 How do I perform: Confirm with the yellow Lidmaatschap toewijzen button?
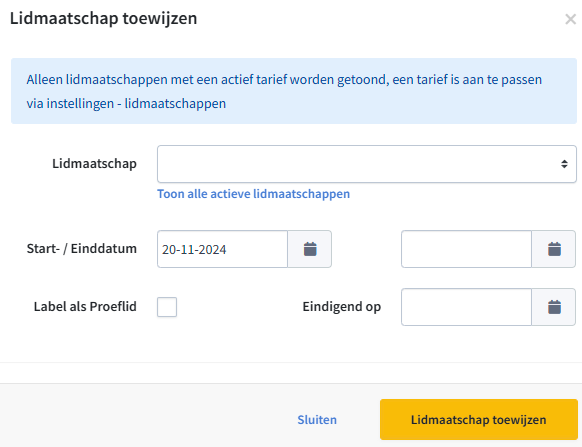479,420
